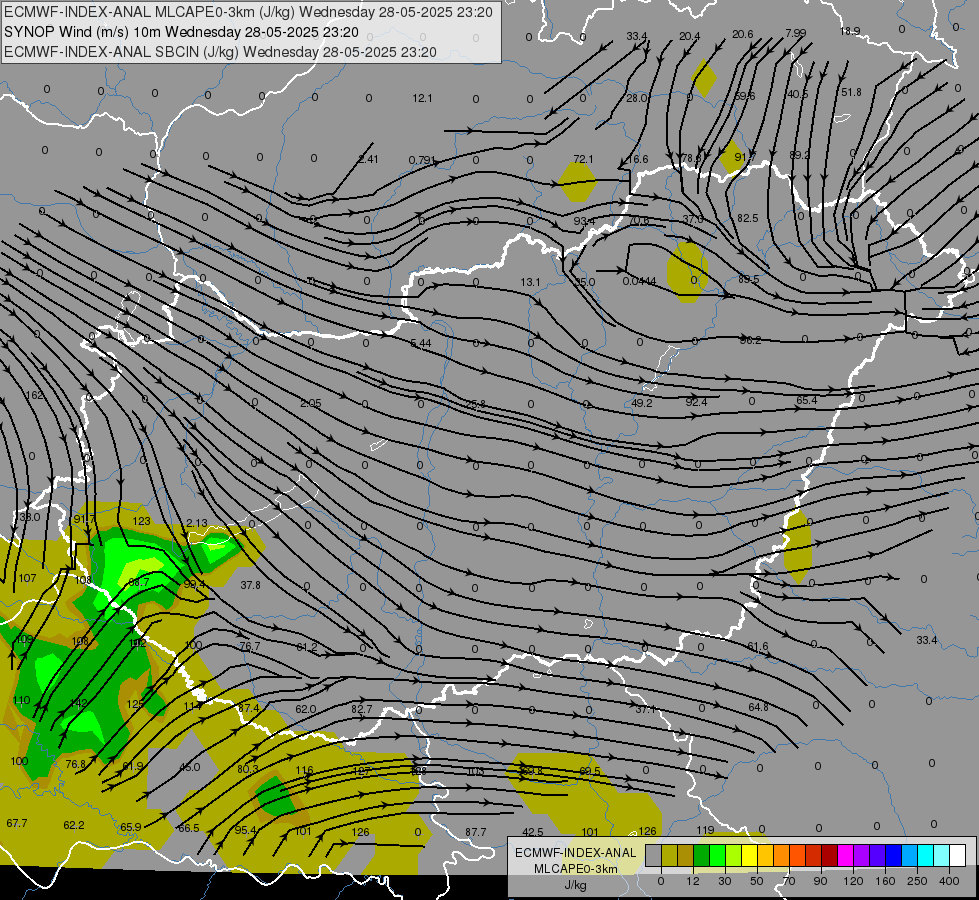The height and width of the screenshot is (900, 979).
Task: Click the map value 45.0
Action: tap(190, 767)
